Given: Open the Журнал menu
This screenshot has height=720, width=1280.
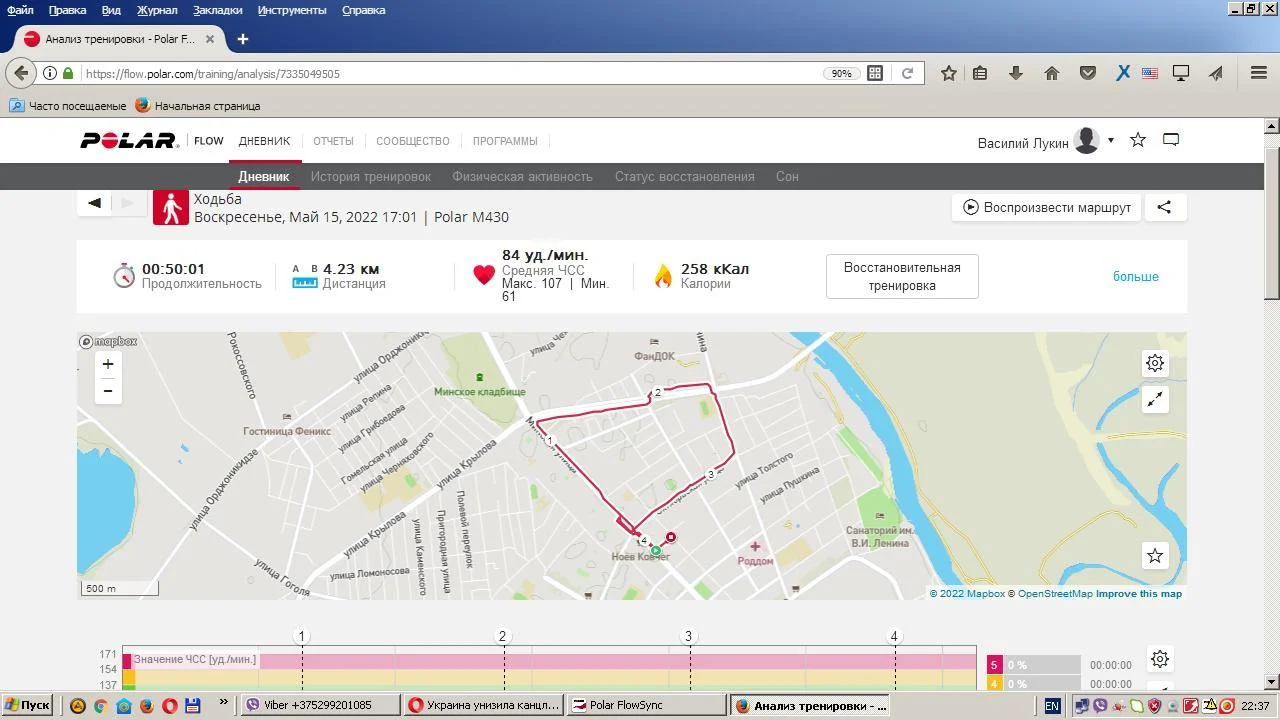Looking at the screenshot, I should click(157, 10).
